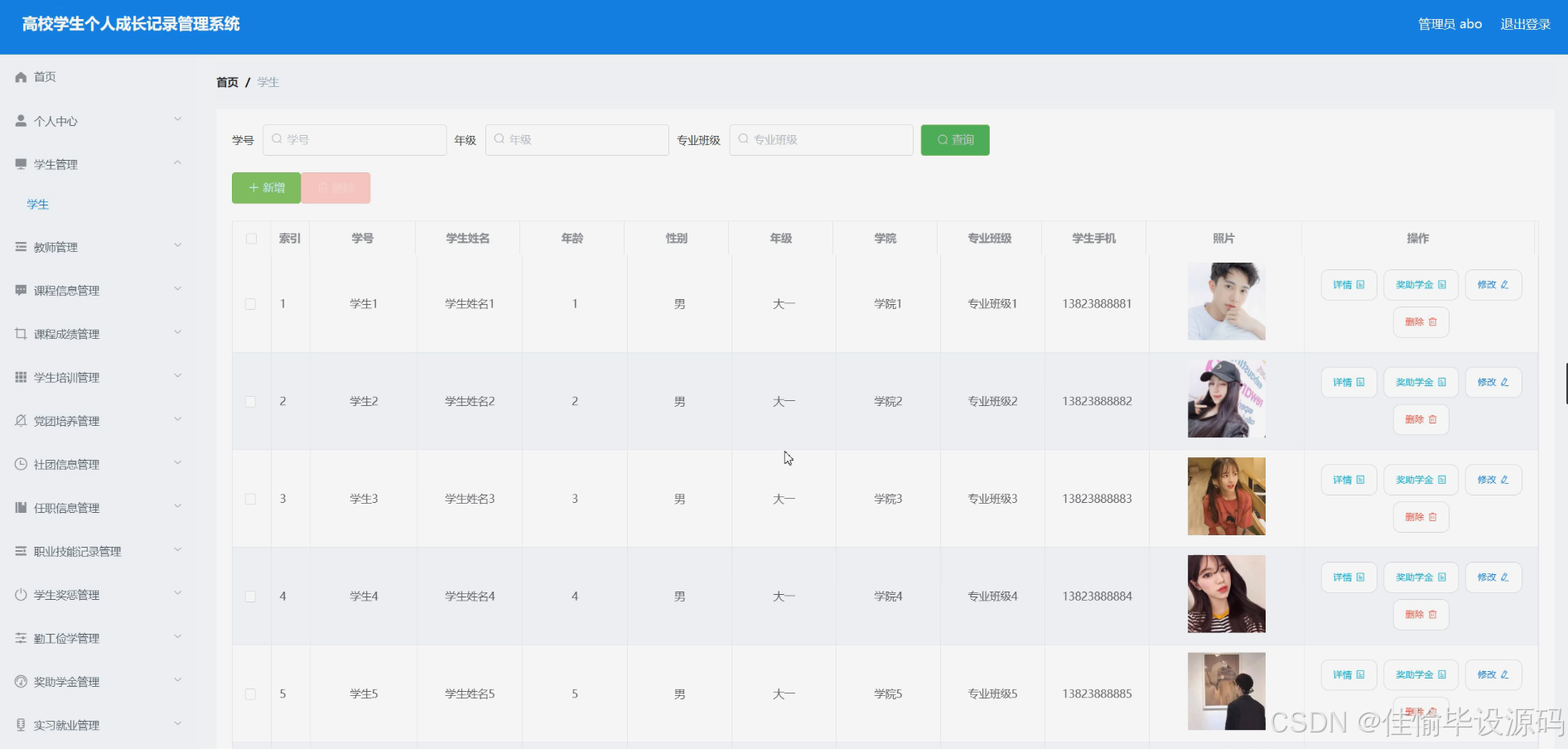Screen dimensions: 1568x749
Task: Open 奖助学金 for row 学生2
Action: coord(1421,383)
